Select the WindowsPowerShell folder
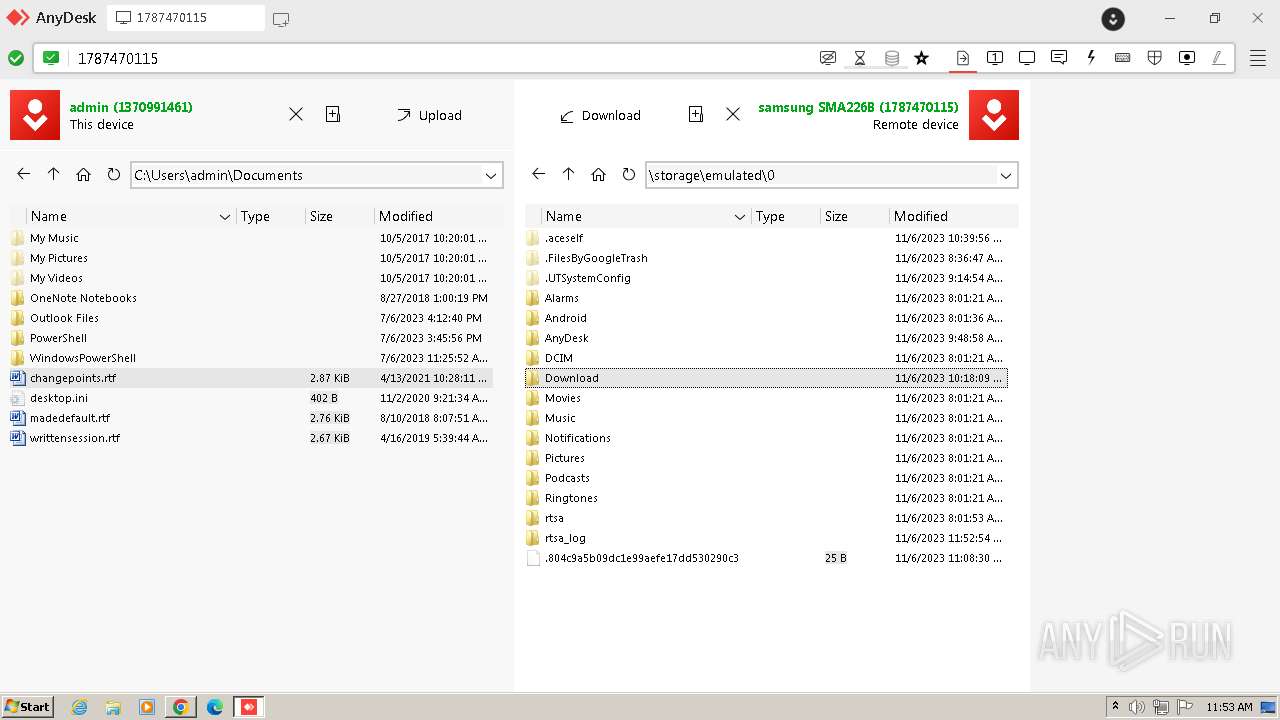 [250, 358]
